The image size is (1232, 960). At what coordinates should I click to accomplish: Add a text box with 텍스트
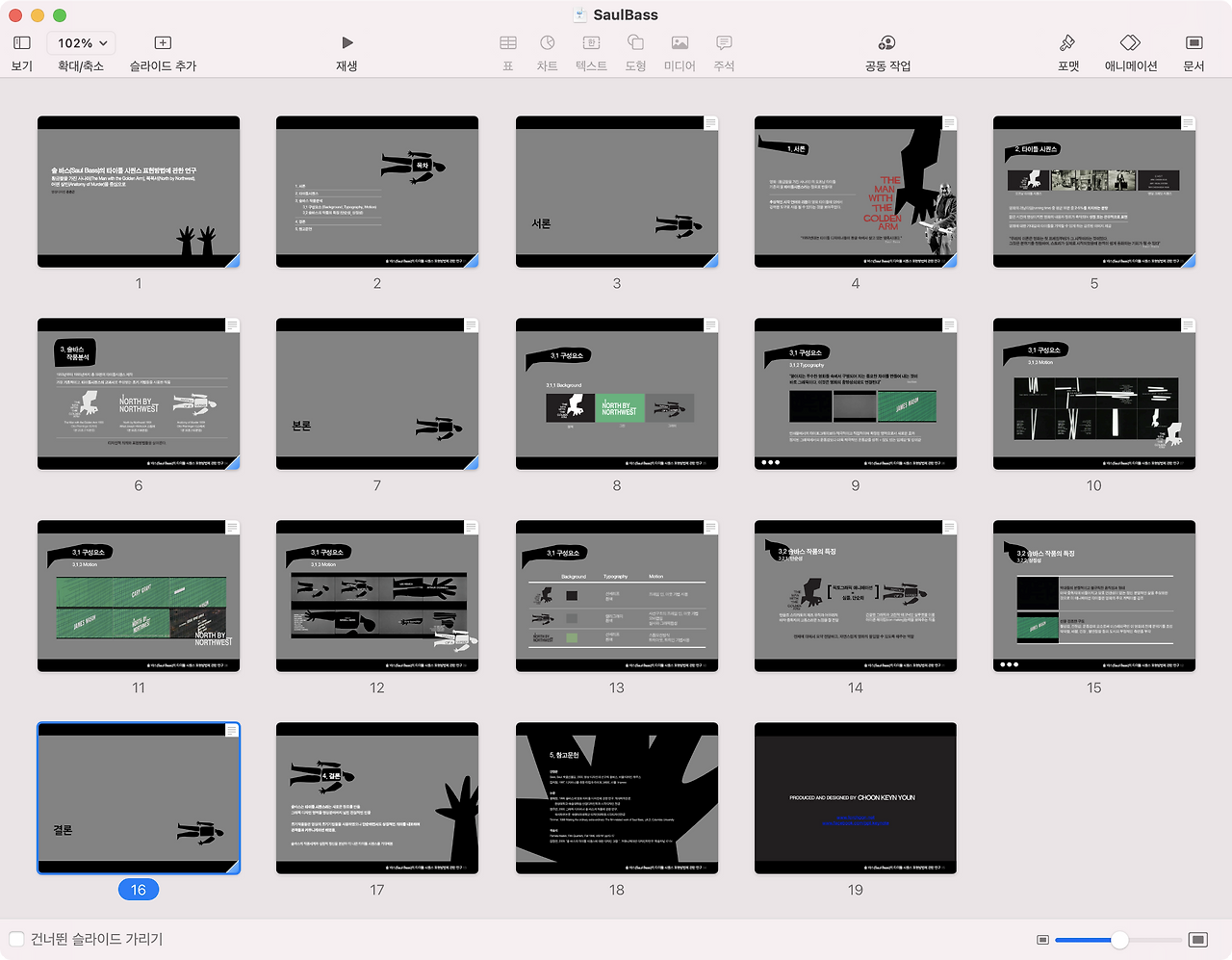click(x=591, y=43)
